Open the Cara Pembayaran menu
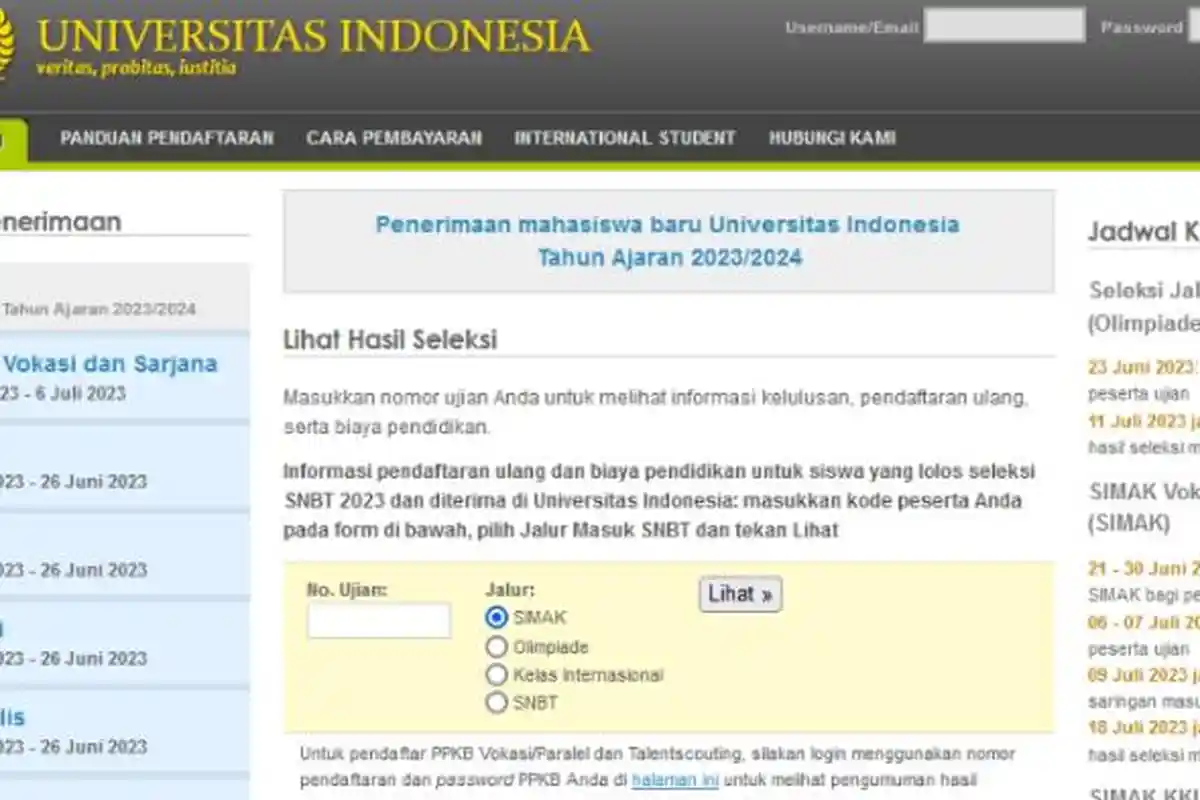 (394, 138)
